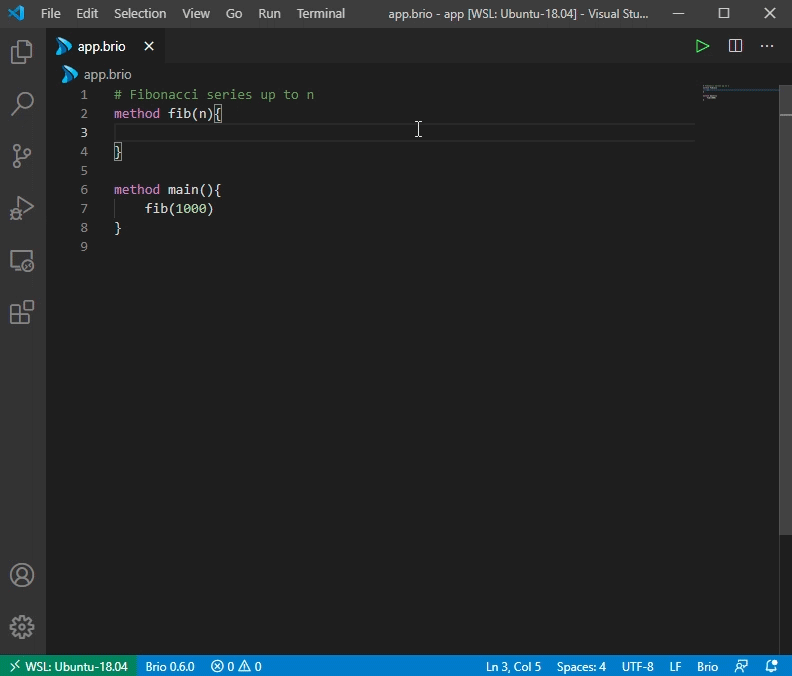
Task: Run the Brio file with green play button
Action: click(x=702, y=46)
